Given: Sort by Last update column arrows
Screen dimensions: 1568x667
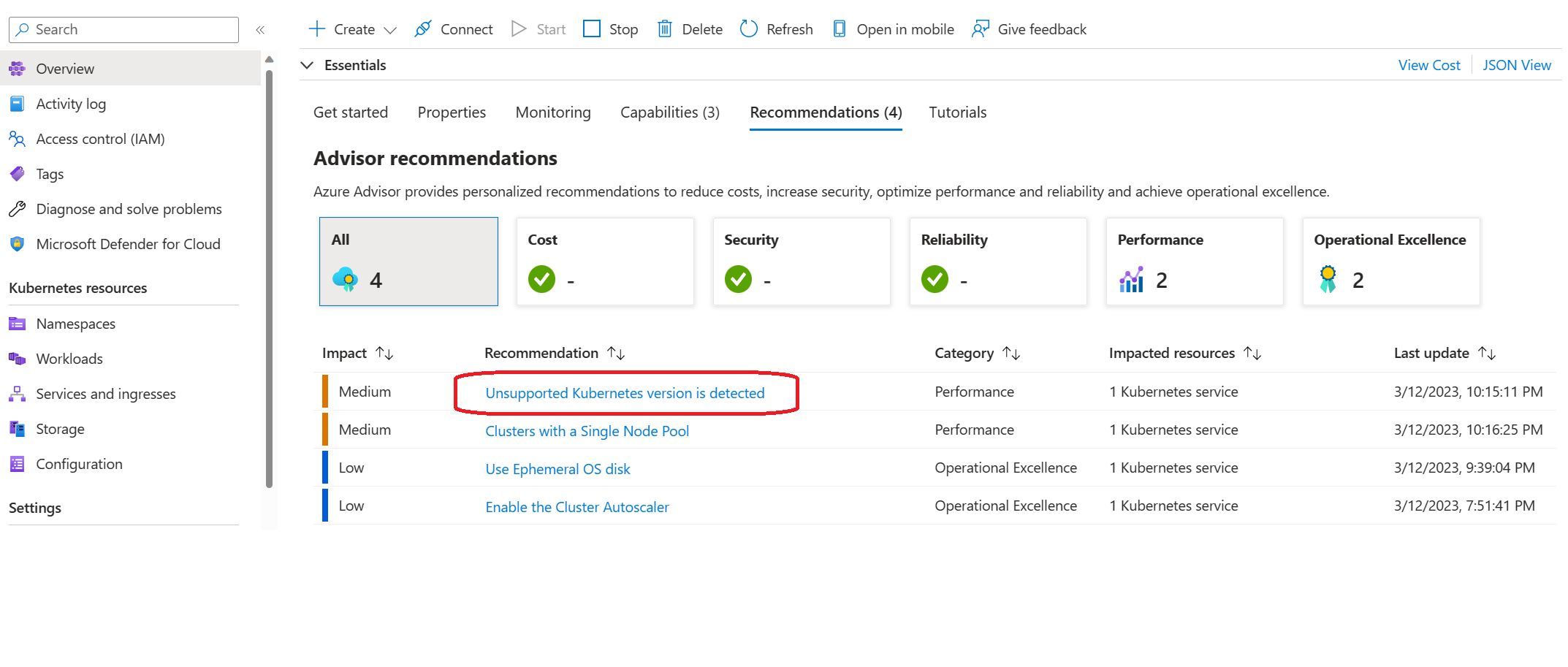Looking at the screenshot, I should point(1487,354).
